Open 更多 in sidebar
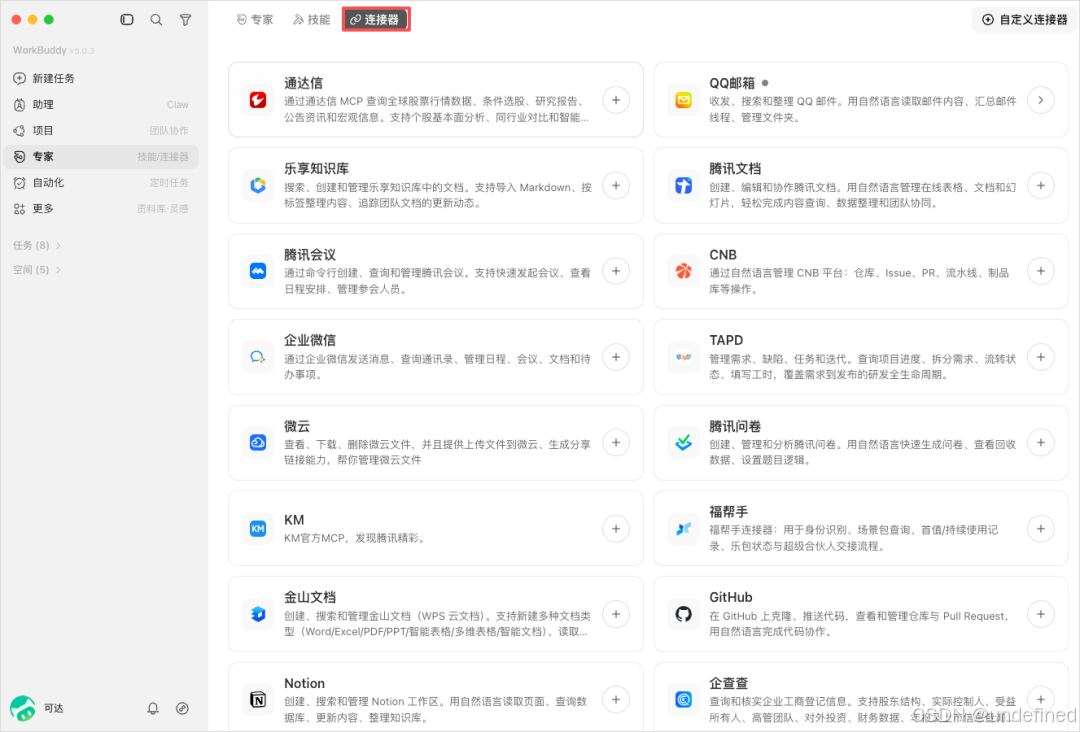This screenshot has width=1080, height=732. click(x=101, y=209)
